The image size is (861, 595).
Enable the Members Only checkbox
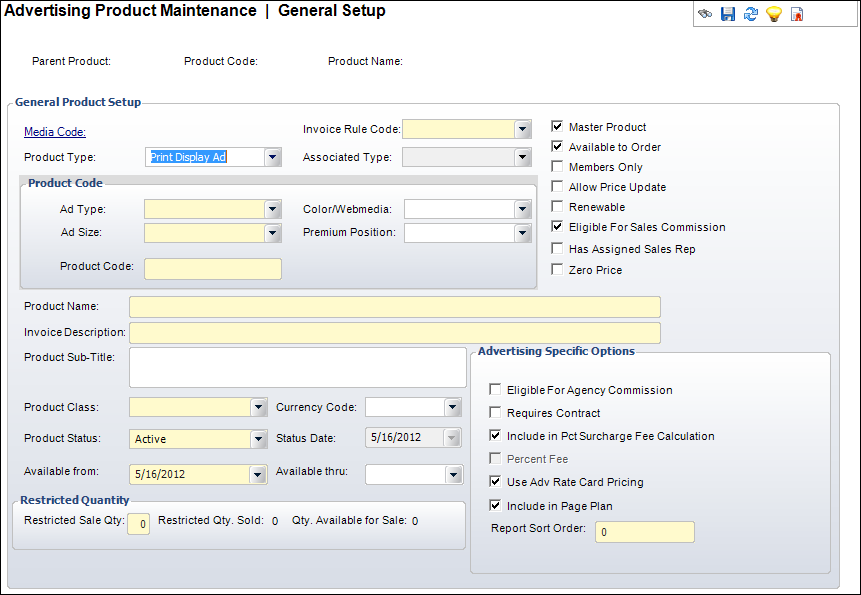coord(557,167)
